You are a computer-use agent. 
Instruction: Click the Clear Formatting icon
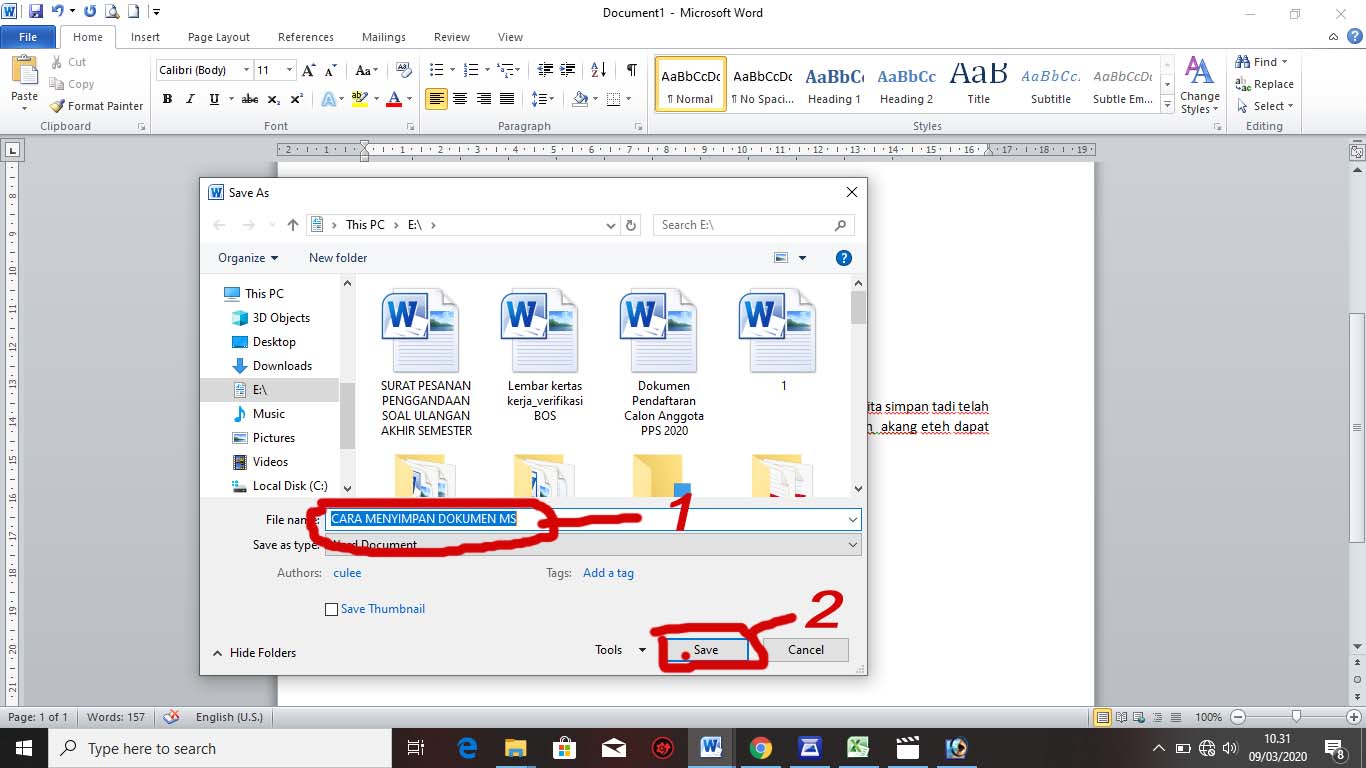(404, 70)
